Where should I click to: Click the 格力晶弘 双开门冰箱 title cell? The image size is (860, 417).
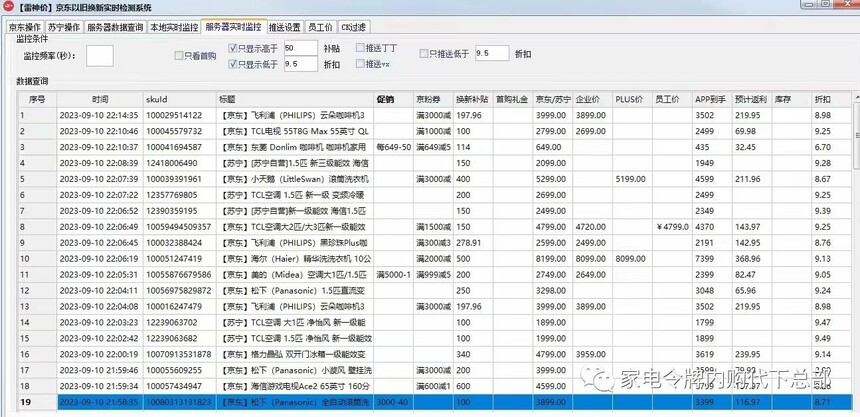coord(295,354)
